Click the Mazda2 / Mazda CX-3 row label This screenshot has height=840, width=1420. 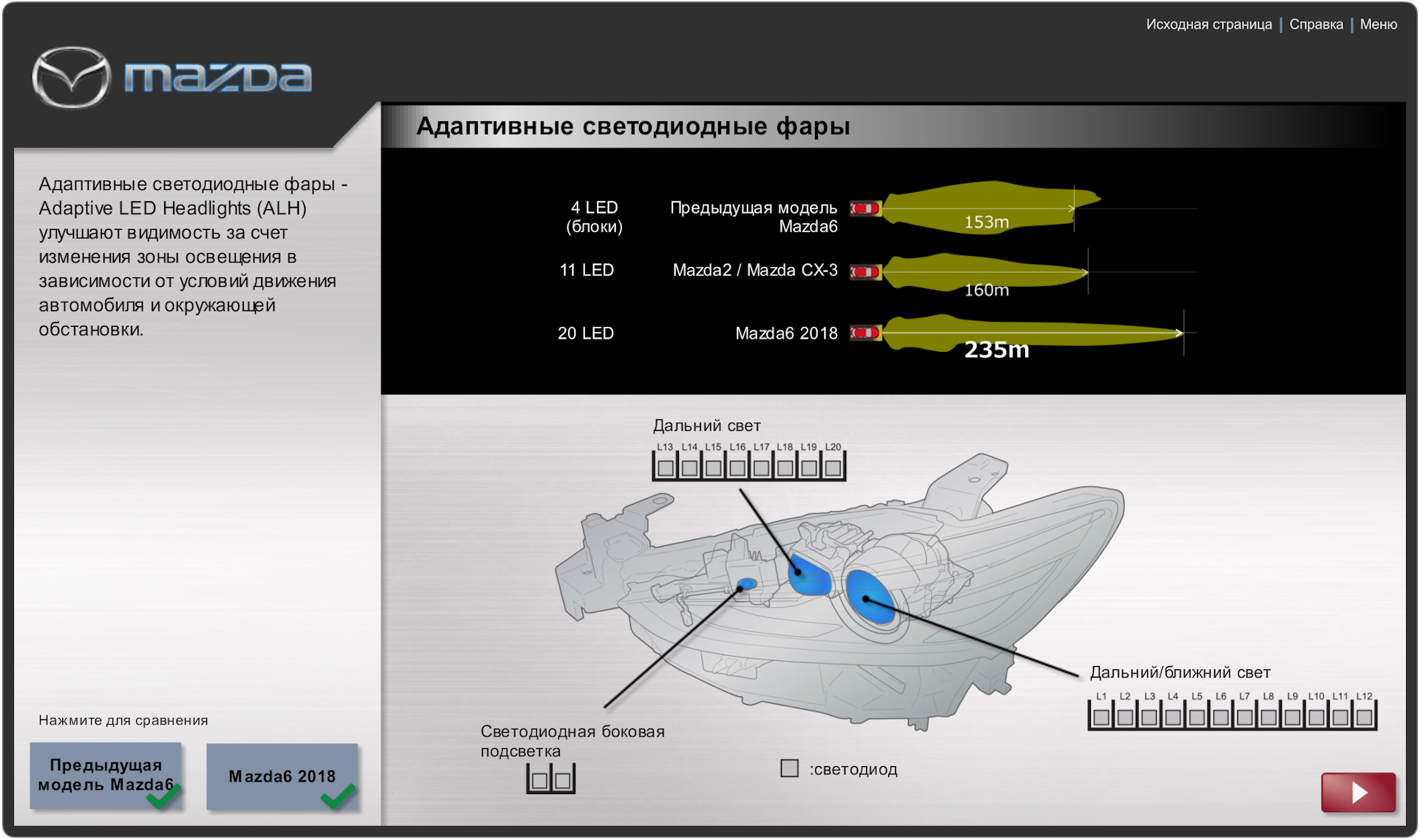click(755, 270)
